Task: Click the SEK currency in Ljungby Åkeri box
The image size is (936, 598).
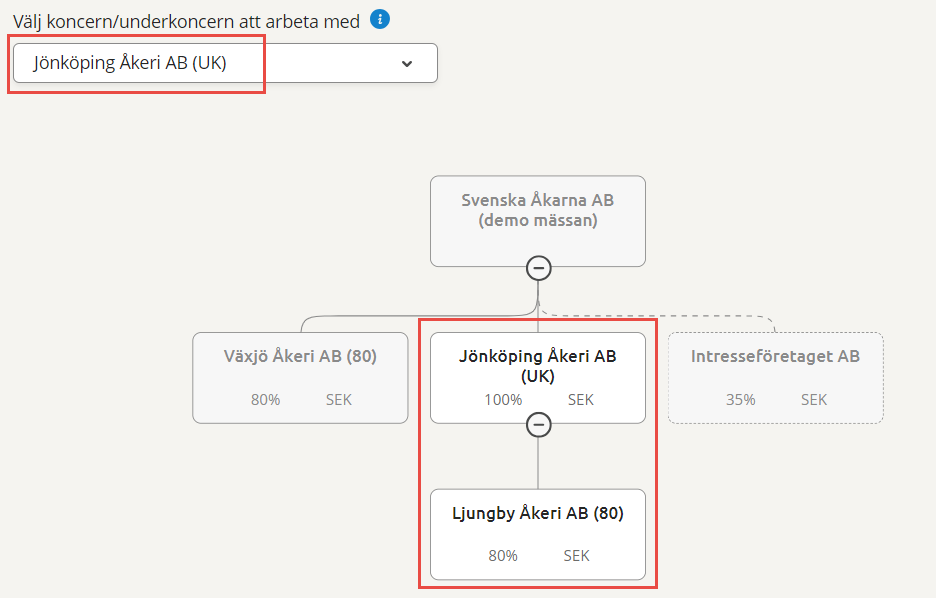Action: pos(577,556)
